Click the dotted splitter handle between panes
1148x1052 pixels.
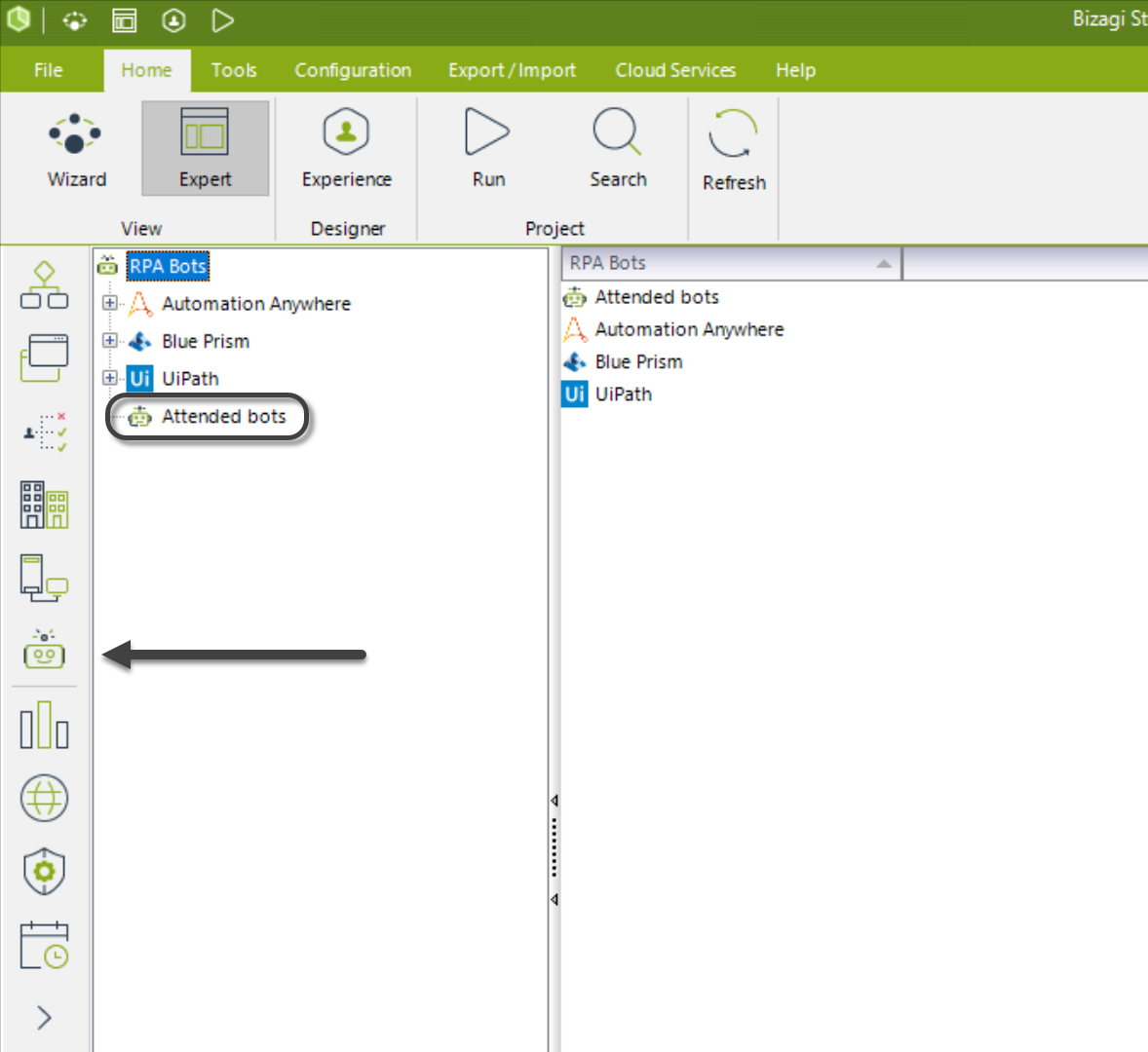coord(555,847)
